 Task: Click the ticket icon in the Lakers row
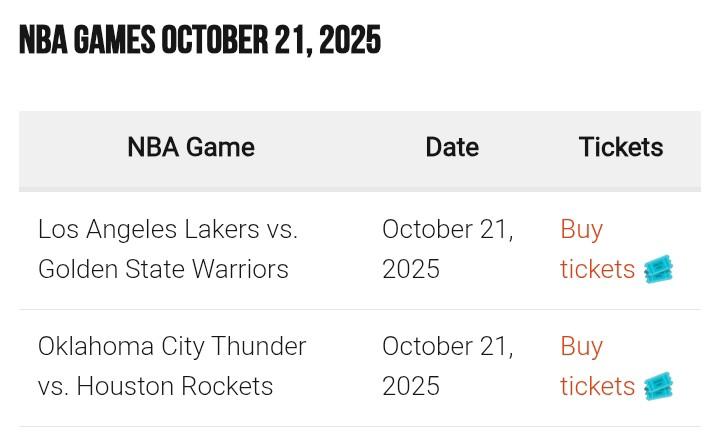pos(658,269)
